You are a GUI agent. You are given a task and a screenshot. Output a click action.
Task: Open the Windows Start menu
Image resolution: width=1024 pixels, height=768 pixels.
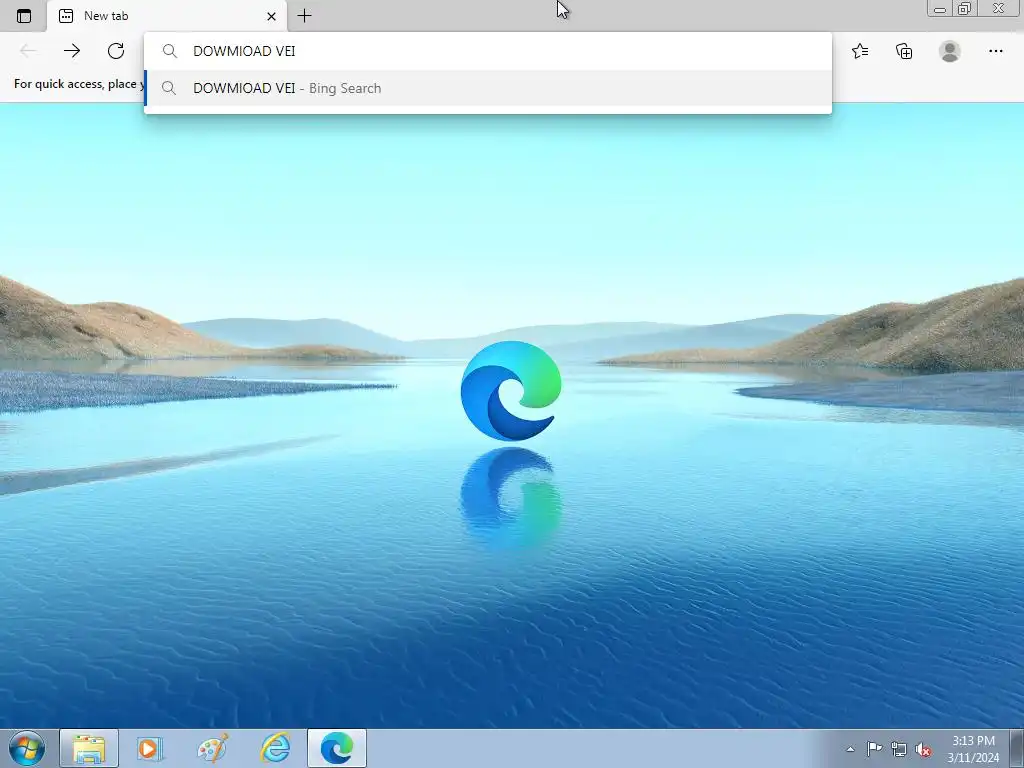(x=27, y=748)
